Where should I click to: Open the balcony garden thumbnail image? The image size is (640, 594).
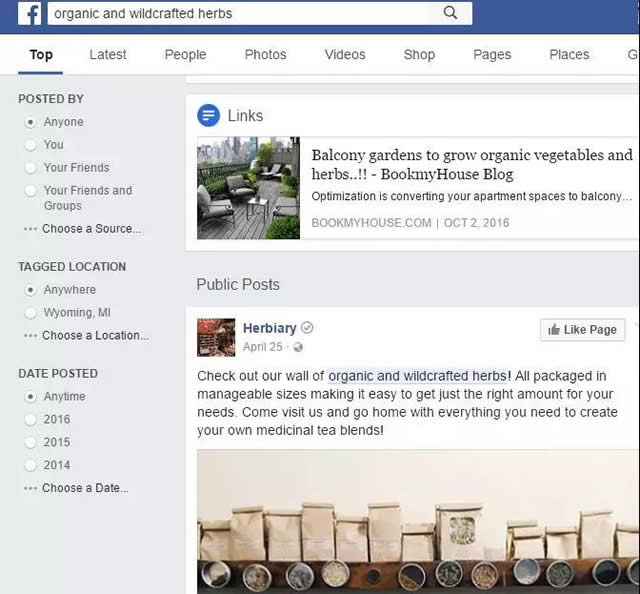[248, 188]
